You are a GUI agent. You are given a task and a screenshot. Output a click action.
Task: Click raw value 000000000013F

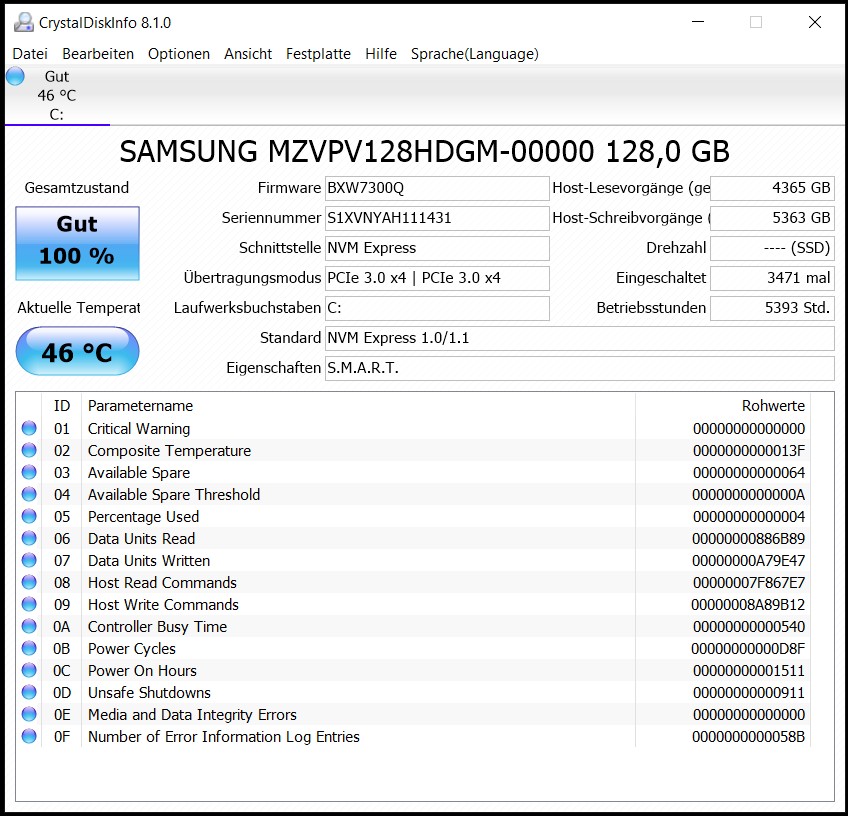click(x=749, y=451)
